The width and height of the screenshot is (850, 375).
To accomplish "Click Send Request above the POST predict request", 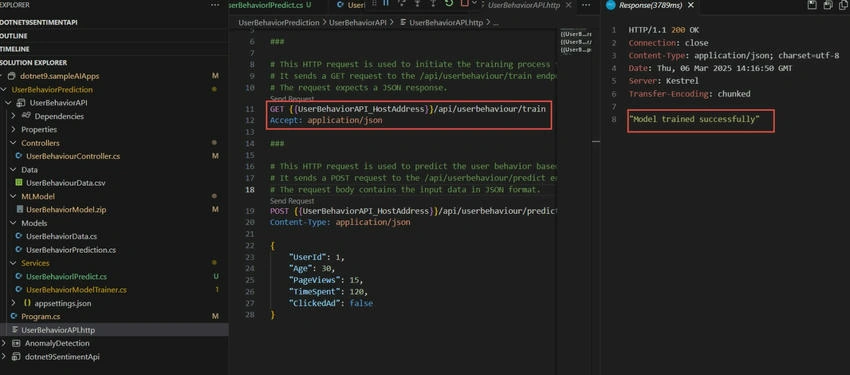I will tap(292, 201).
